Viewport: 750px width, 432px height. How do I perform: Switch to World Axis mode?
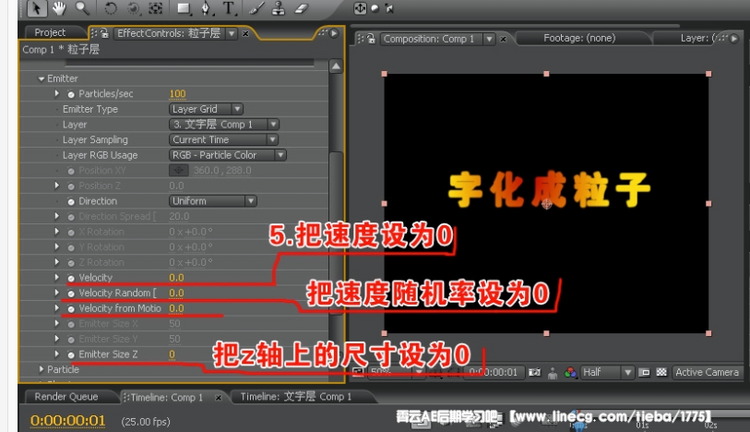point(375,8)
